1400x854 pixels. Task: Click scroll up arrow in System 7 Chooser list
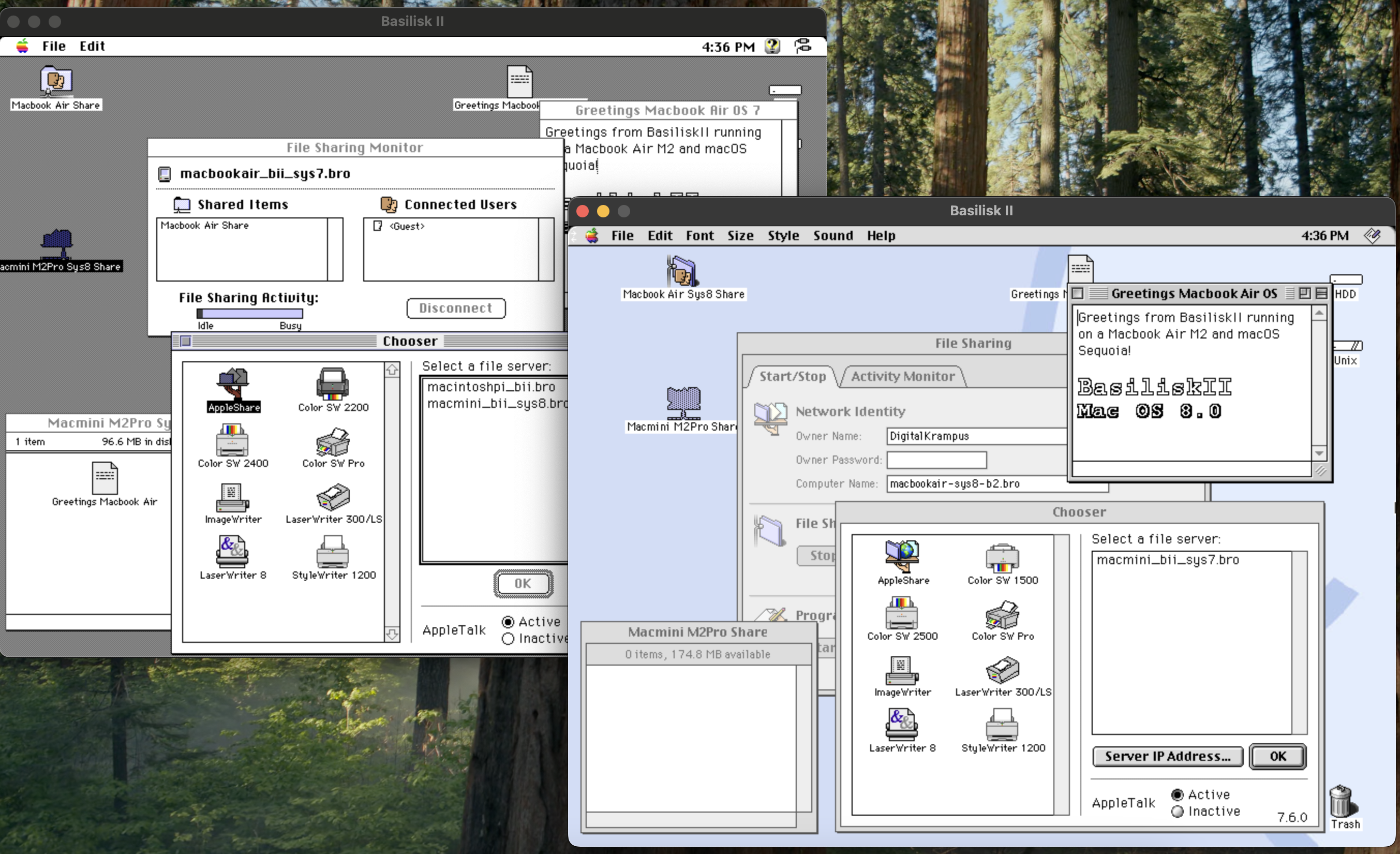[x=392, y=371]
